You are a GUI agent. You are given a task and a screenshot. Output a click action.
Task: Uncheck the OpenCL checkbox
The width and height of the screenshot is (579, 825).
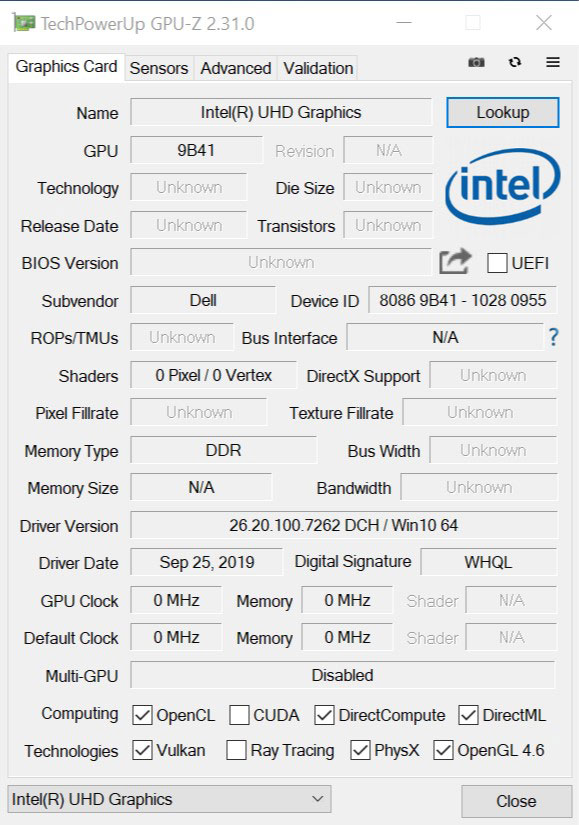[142, 715]
